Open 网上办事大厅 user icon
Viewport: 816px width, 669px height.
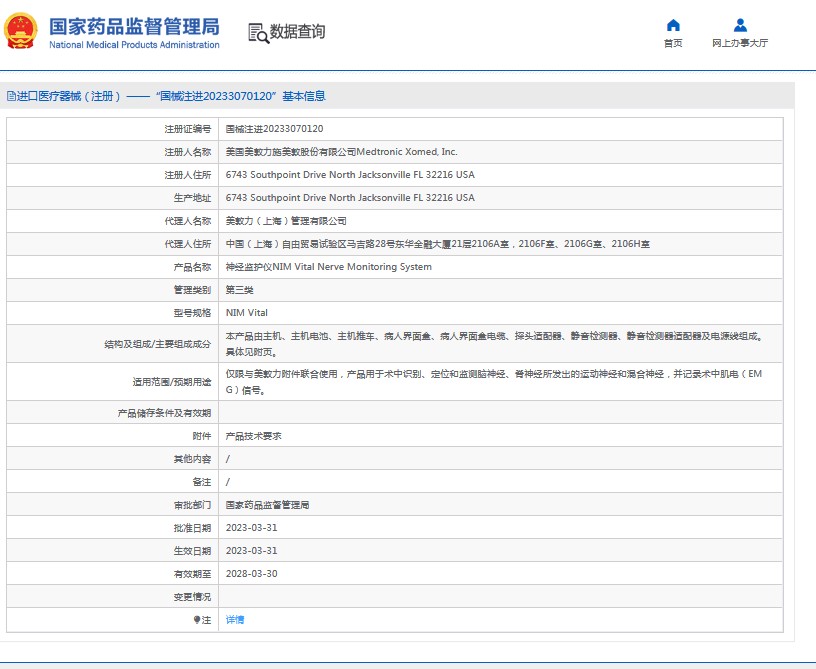point(740,25)
